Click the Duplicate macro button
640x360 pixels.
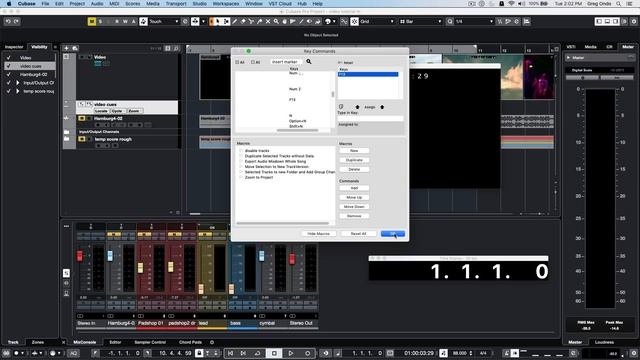(x=354, y=160)
